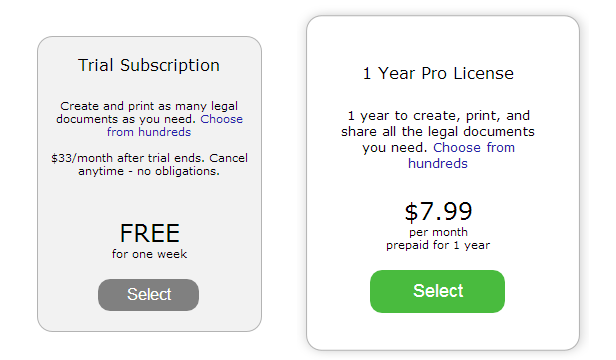The image size is (616, 360).
Task: Click empty white area below green Select button
Action: 442,330
